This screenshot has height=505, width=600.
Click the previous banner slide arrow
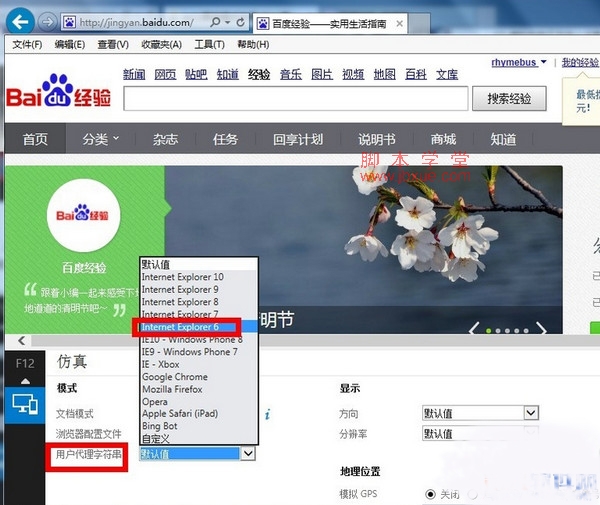[x=474, y=329]
